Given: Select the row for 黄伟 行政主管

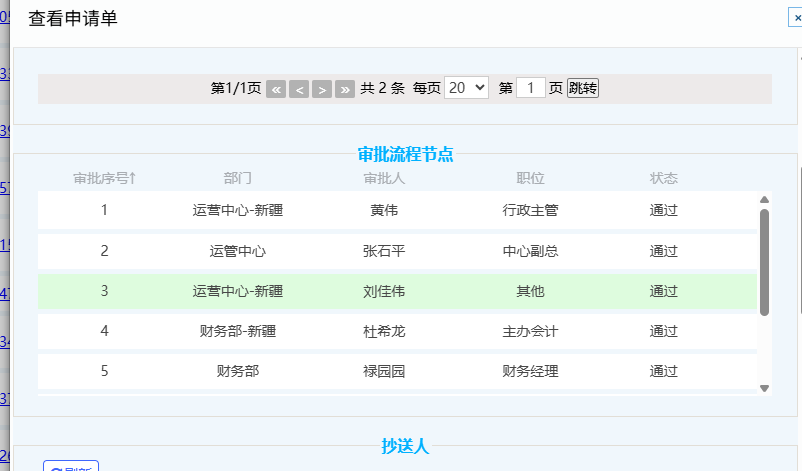Looking at the screenshot, I should point(384,211).
